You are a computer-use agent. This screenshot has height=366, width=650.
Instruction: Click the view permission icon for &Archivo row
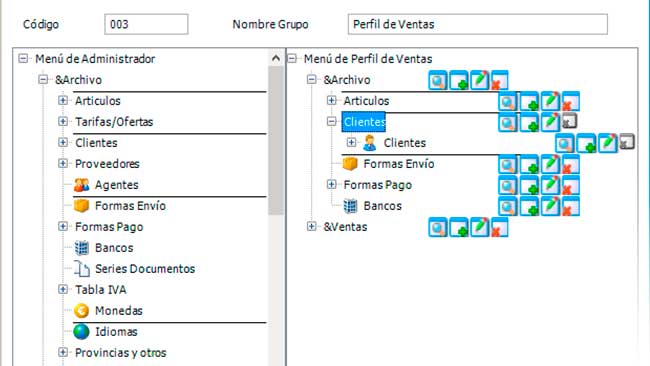click(438, 80)
